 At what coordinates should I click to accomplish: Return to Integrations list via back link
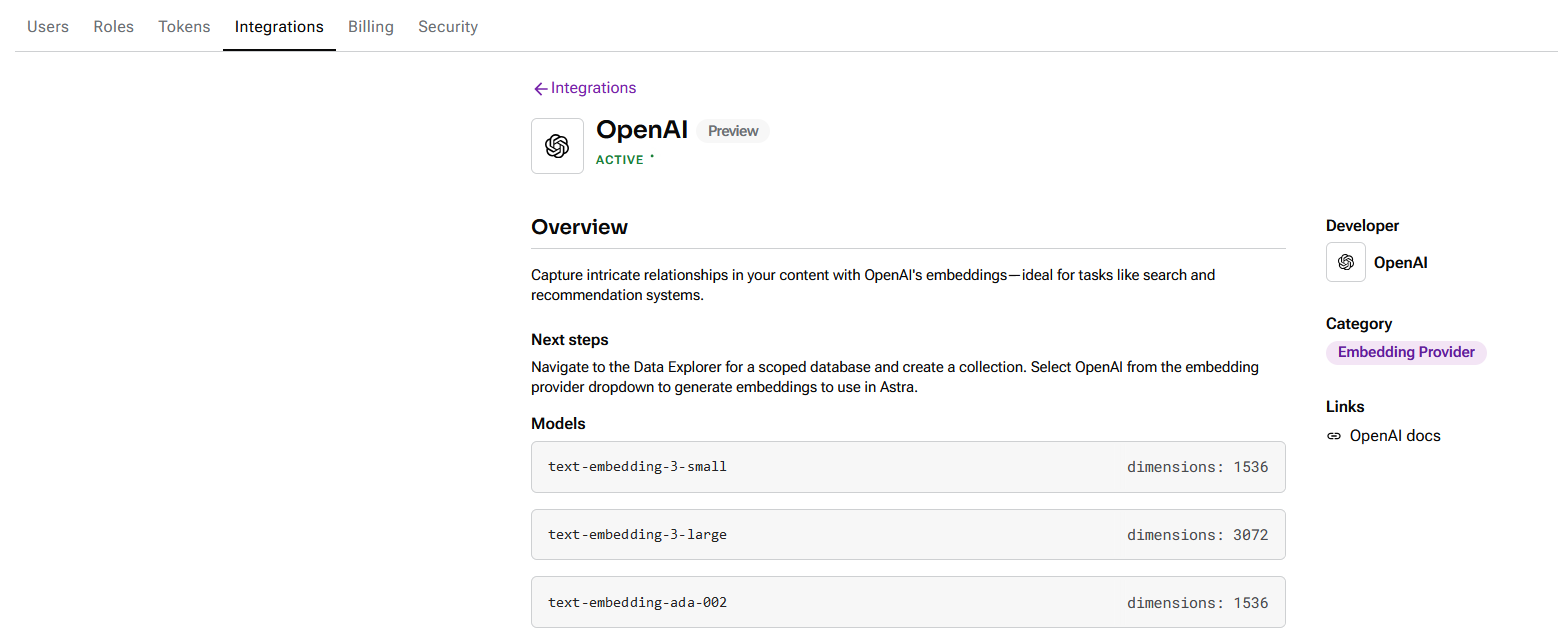pyautogui.click(x=593, y=88)
